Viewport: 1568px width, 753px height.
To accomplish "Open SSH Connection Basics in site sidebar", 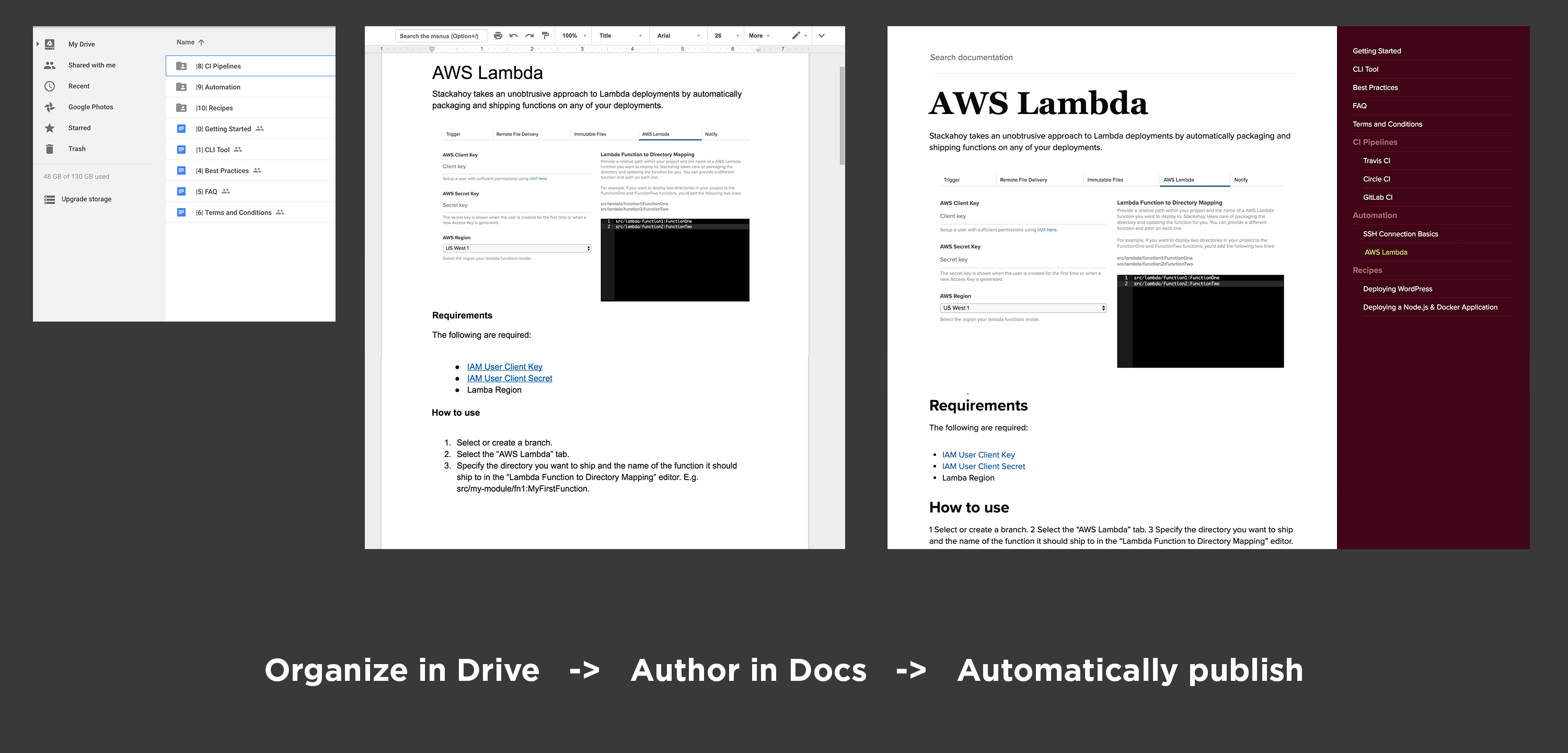I will (x=1400, y=233).
